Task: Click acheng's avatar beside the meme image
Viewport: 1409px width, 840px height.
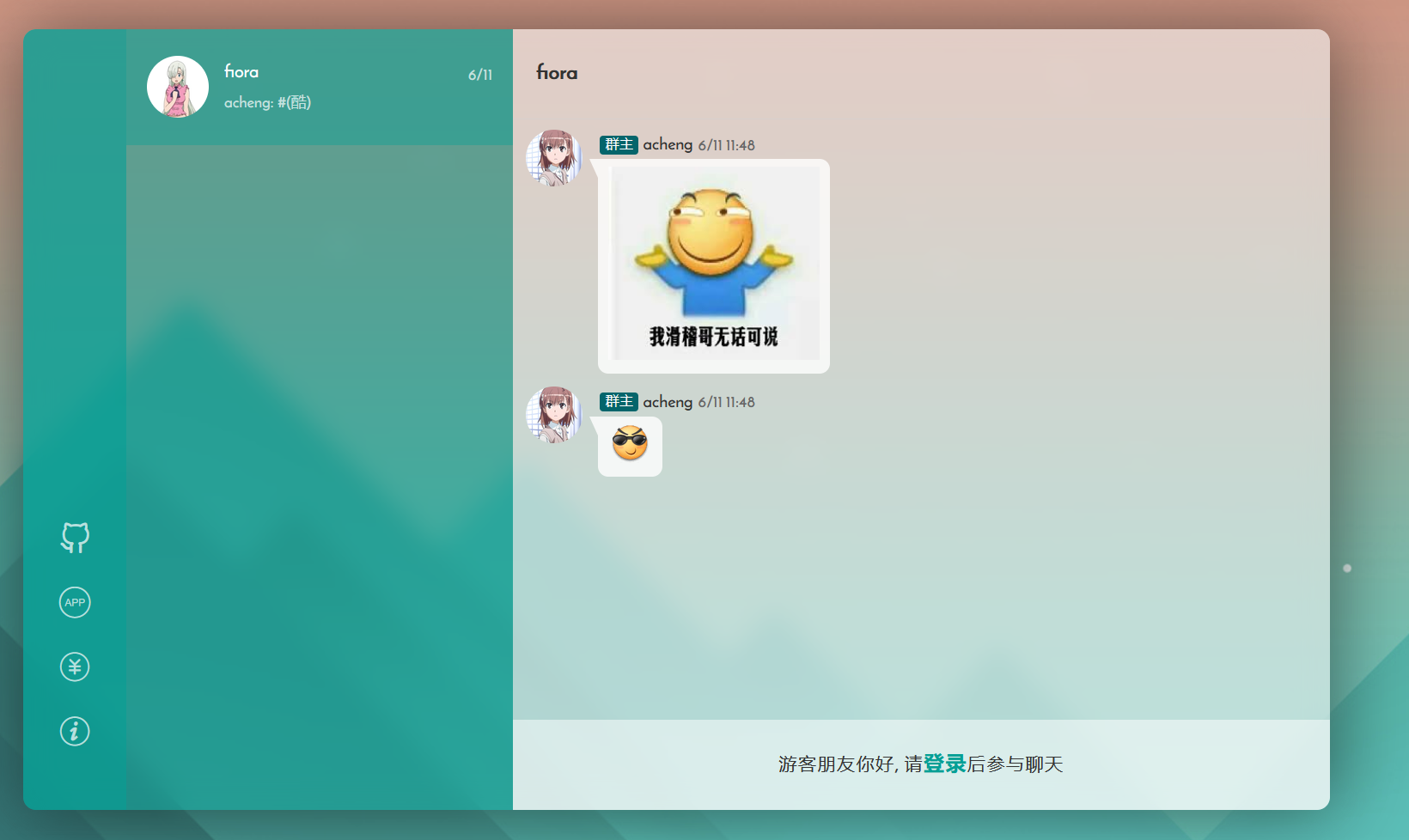Action: tap(554, 158)
